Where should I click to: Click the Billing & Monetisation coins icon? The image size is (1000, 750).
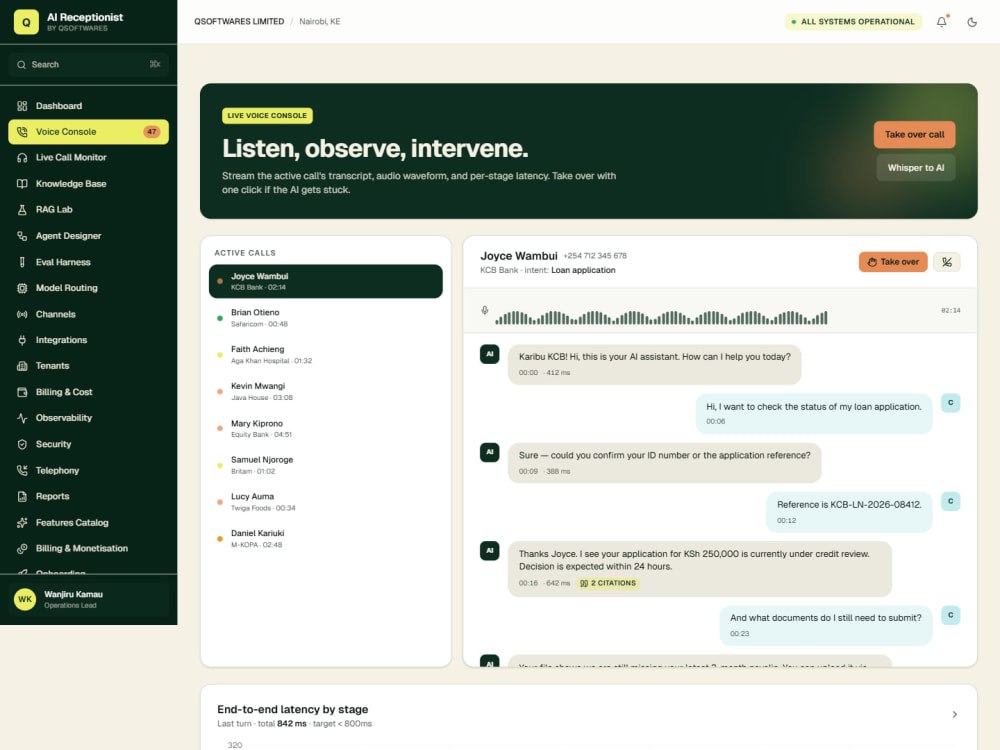pyautogui.click(x=22, y=548)
